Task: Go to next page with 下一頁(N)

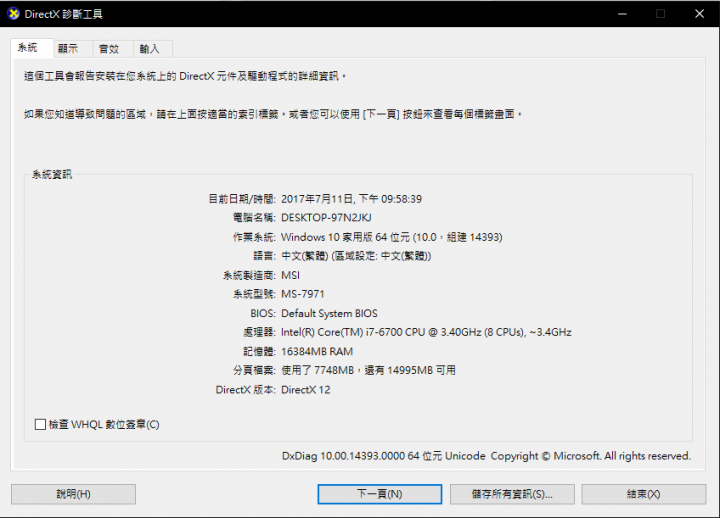Action: click(x=380, y=494)
